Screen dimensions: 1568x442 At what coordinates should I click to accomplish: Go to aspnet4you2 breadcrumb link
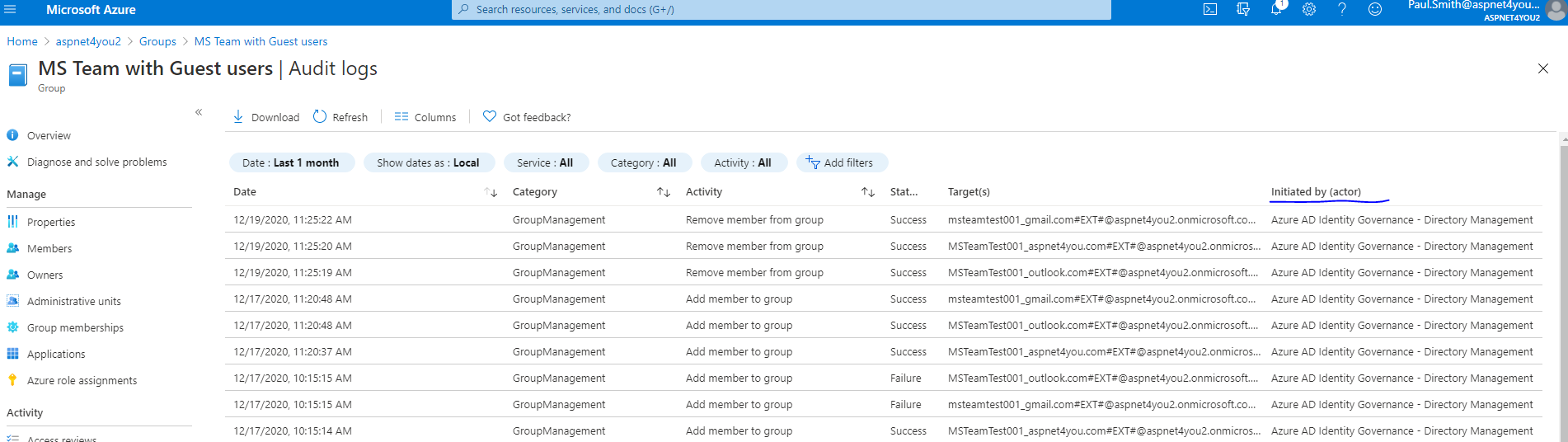click(x=88, y=41)
